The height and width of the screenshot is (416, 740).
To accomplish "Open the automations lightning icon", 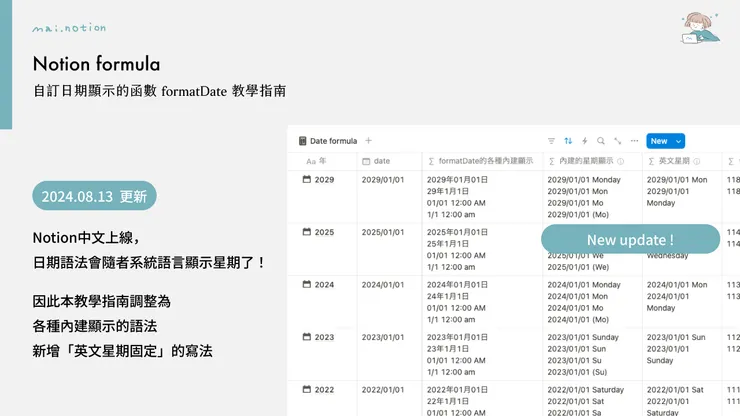I will coord(584,141).
